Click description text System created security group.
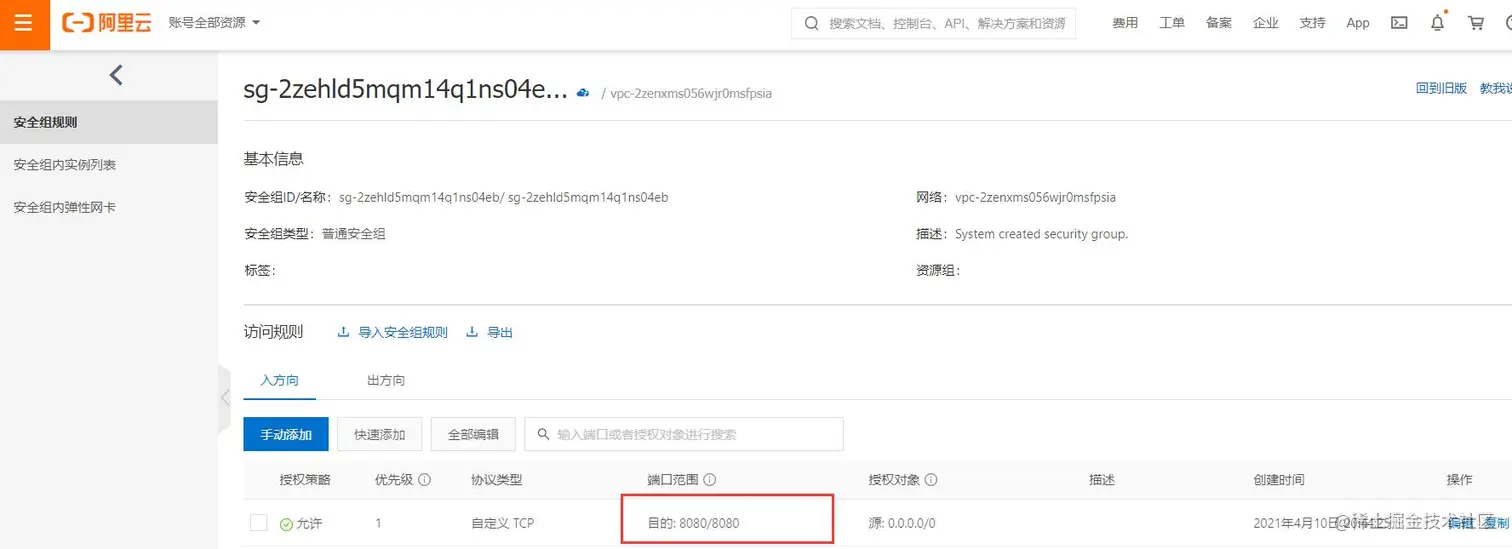The image size is (1512, 549). pyautogui.click(x=1041, y=234)
